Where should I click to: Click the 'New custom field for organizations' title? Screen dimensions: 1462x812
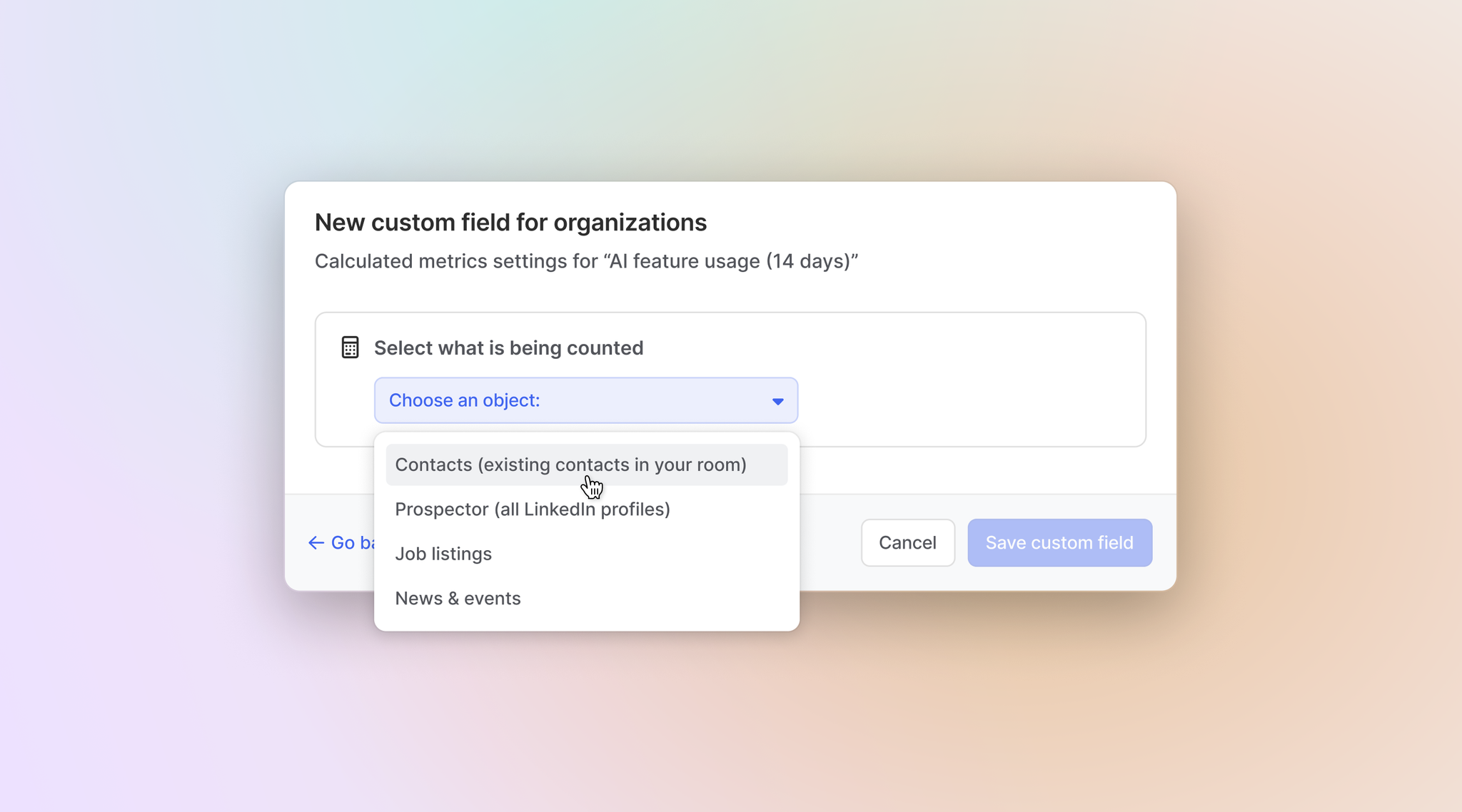pyautogui.click(x=510, y=223)
